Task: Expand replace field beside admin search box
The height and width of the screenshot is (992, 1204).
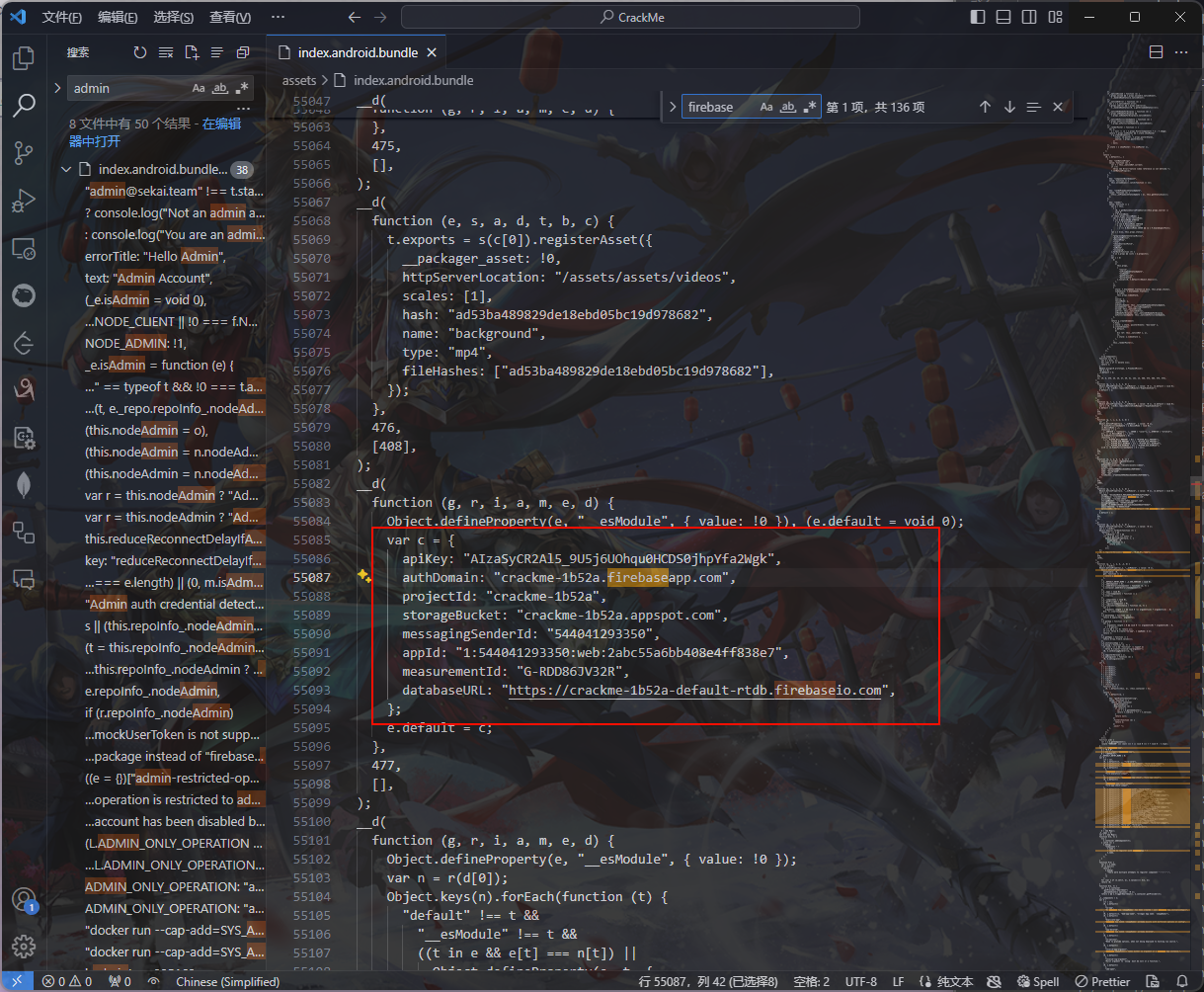Action: coord(58,88)
